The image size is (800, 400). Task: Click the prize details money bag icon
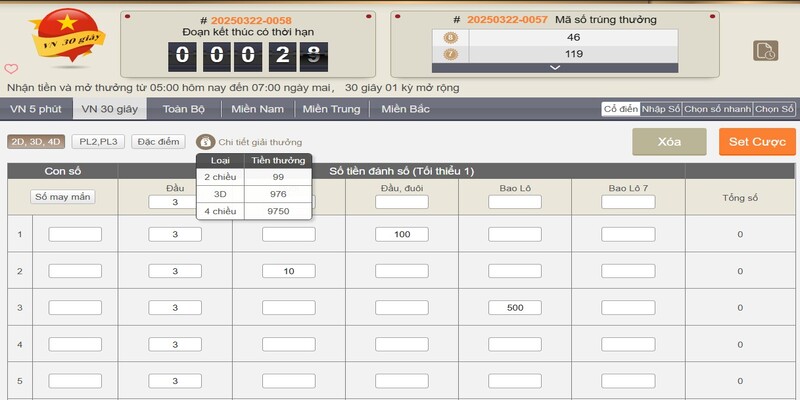(x=205, y=142)
